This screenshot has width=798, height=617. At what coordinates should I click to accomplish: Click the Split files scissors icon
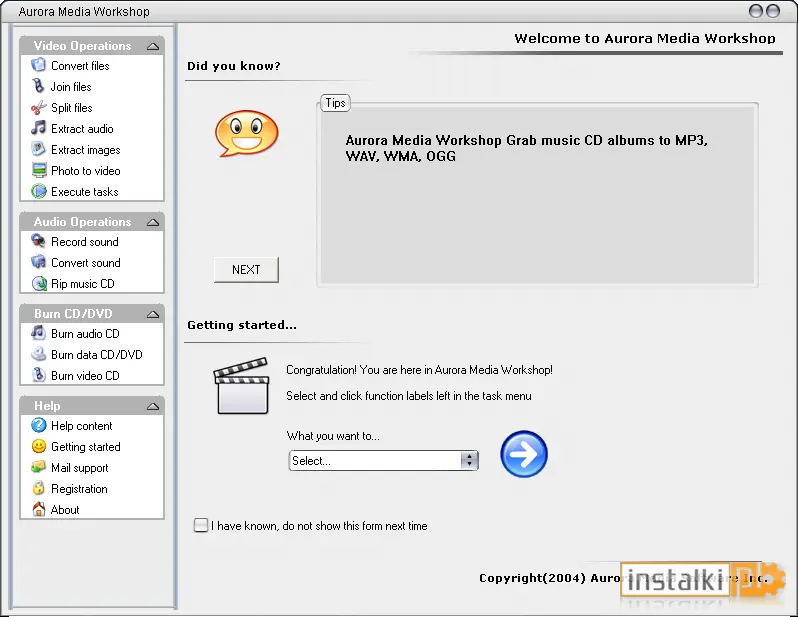point(38,107)
